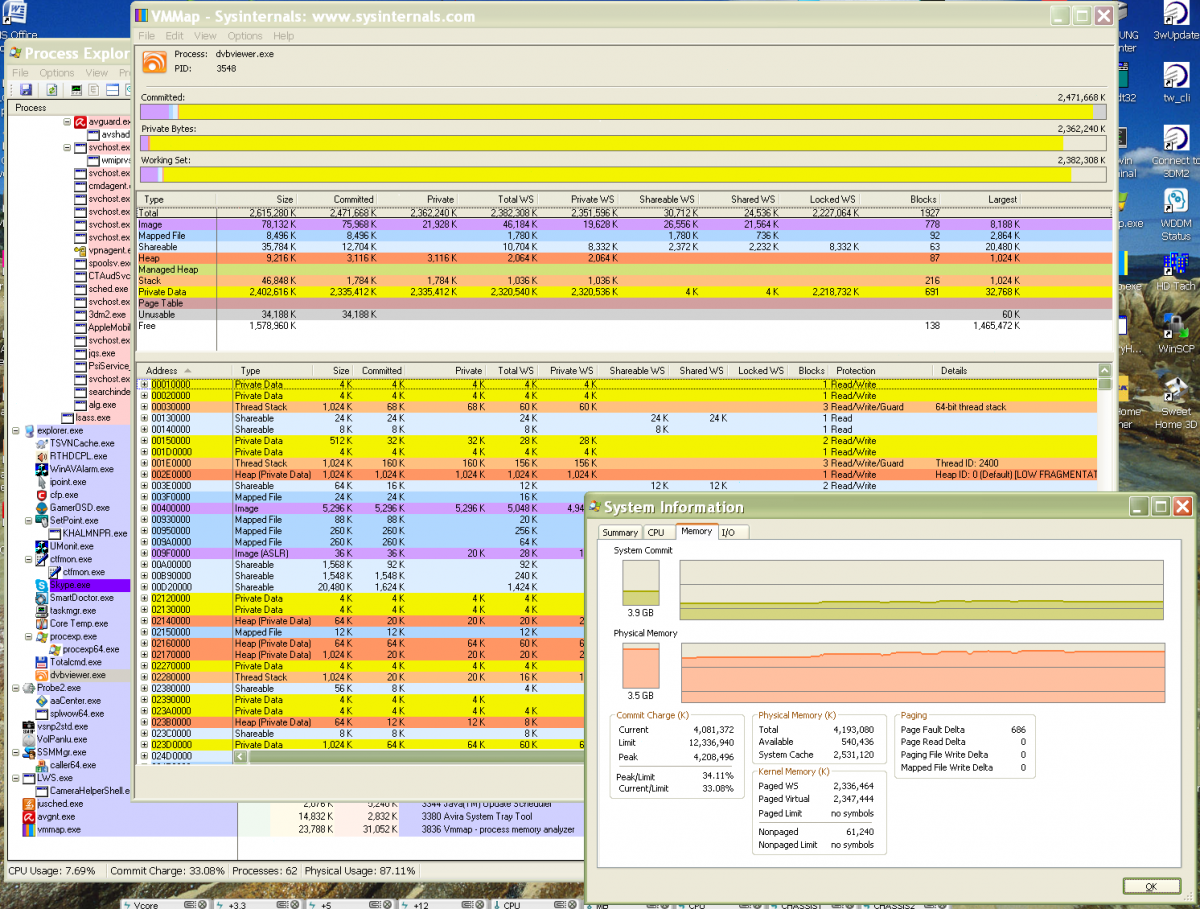Expand address 00010000 row in VMMap

pos(144,384)
